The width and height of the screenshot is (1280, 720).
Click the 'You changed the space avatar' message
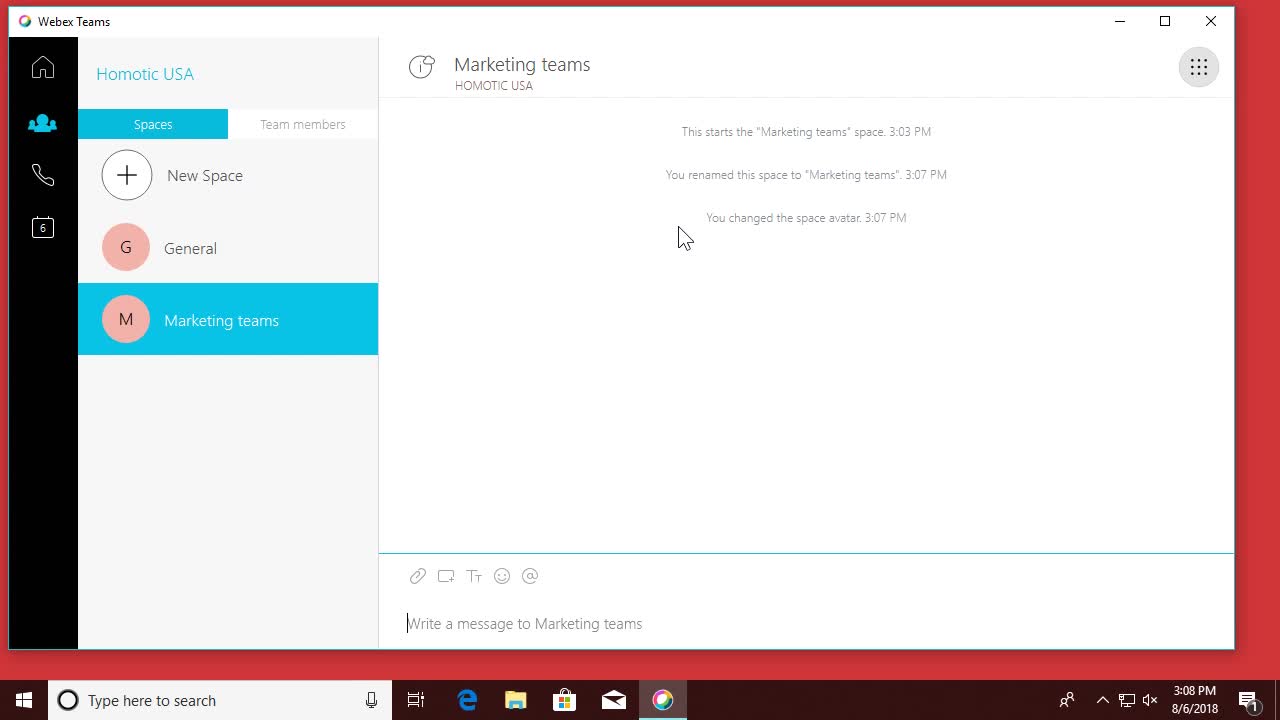point(806,218)
